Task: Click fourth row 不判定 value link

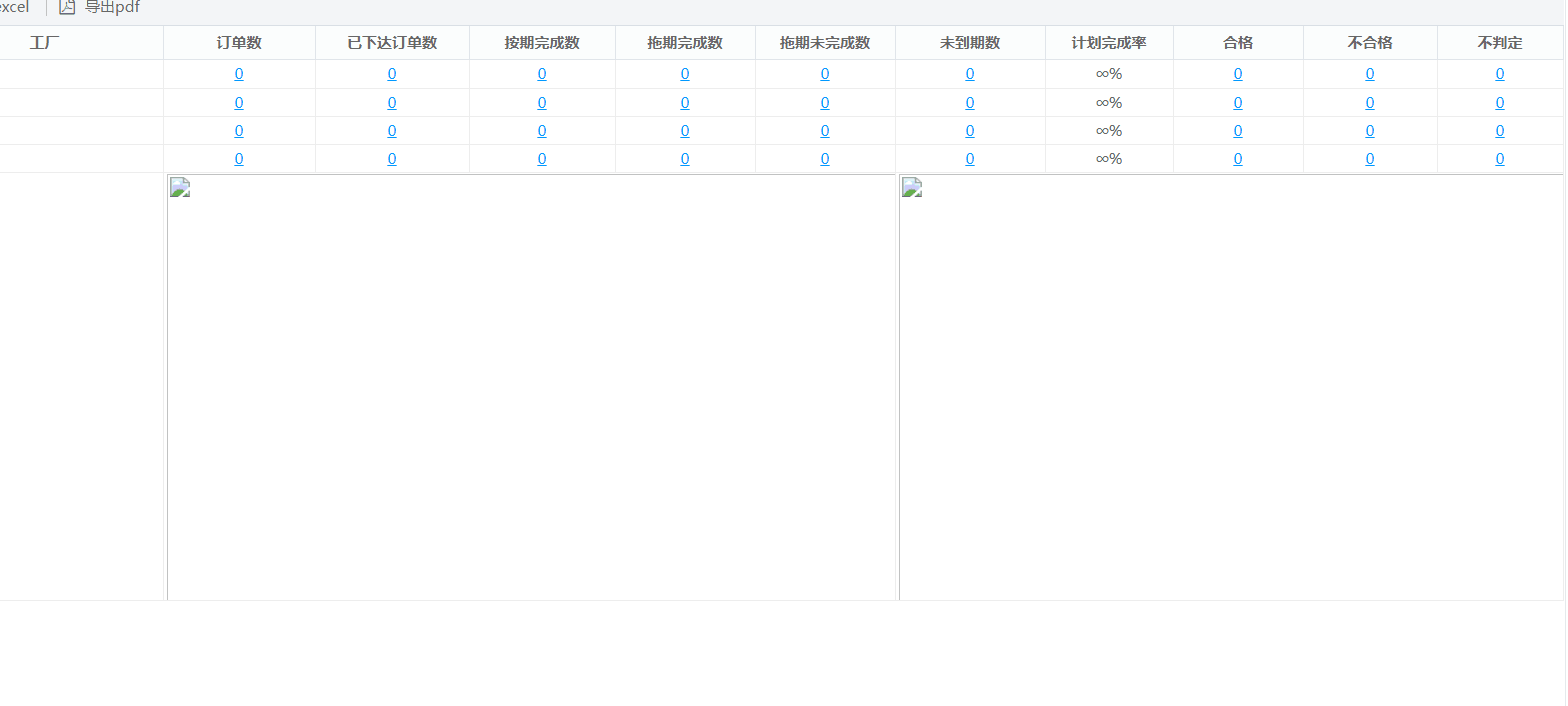Action: coord(1500,159)
